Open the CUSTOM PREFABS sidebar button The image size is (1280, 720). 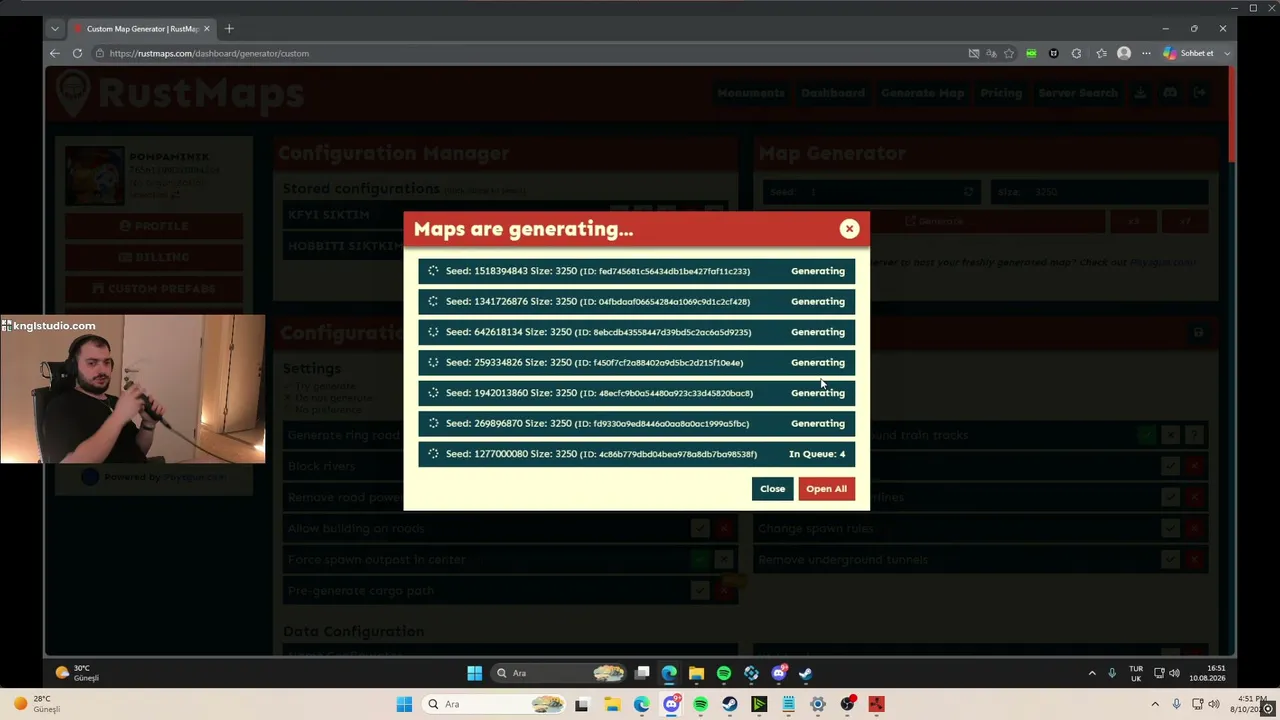(x=154, y=288)
